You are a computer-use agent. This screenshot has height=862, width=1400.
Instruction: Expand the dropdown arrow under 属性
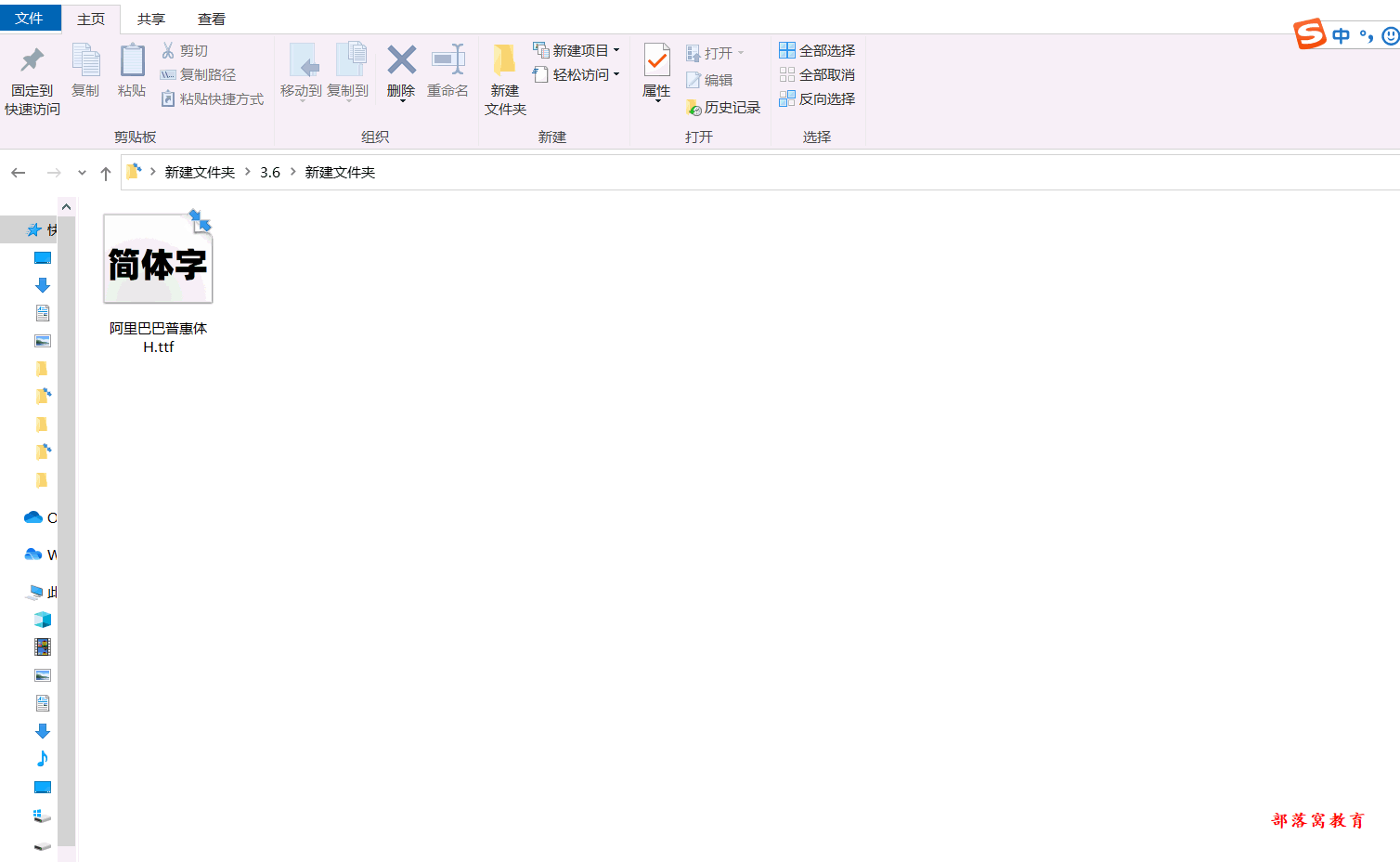click(657, 100)
